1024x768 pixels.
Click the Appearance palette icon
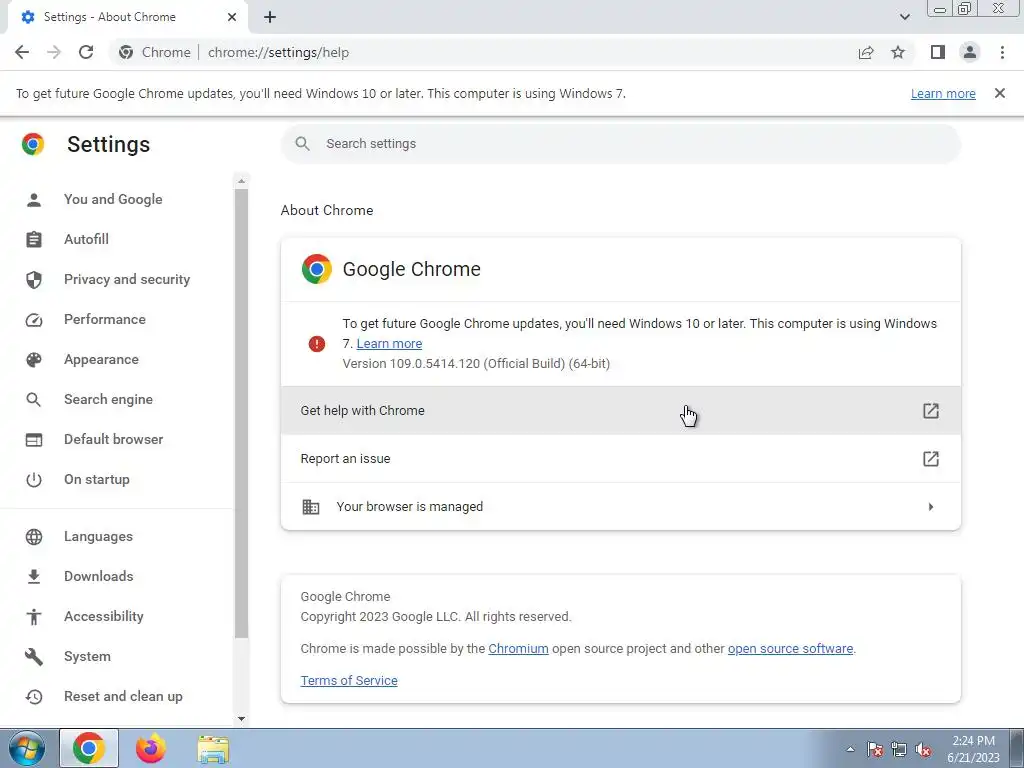[34, 360]
